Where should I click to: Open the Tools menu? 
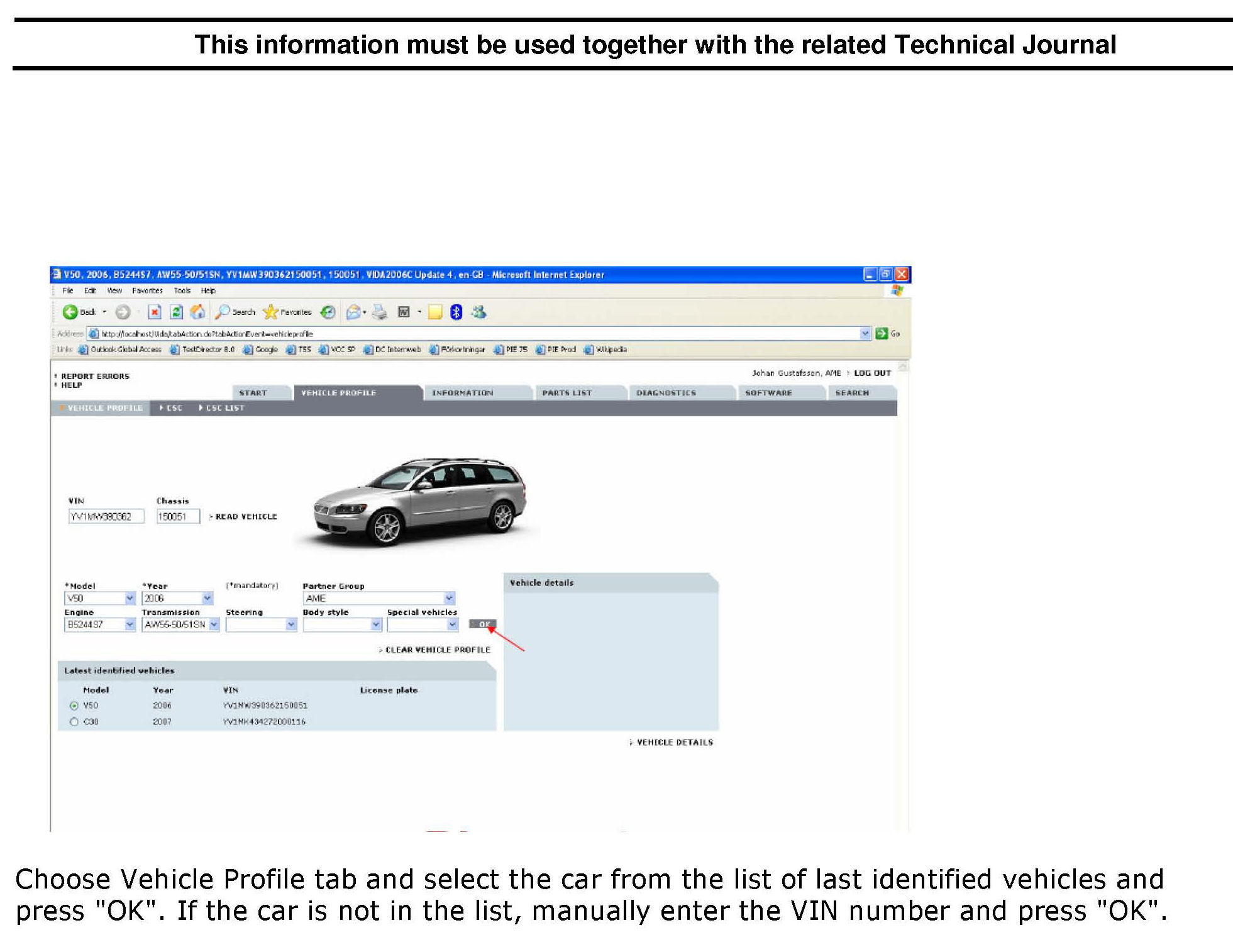(x=182, y=291)
